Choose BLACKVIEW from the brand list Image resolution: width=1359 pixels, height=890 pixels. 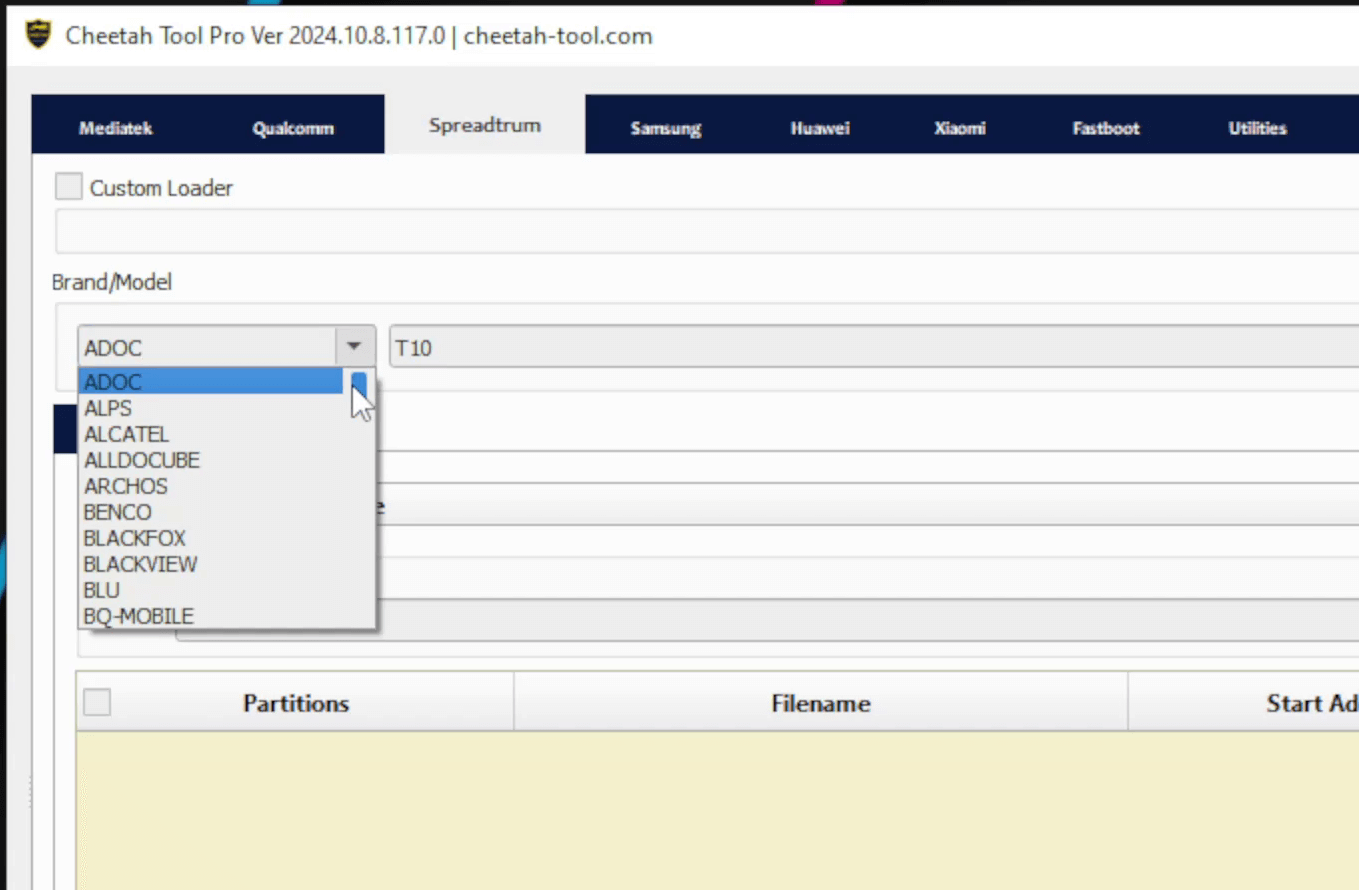pos(211,564)
